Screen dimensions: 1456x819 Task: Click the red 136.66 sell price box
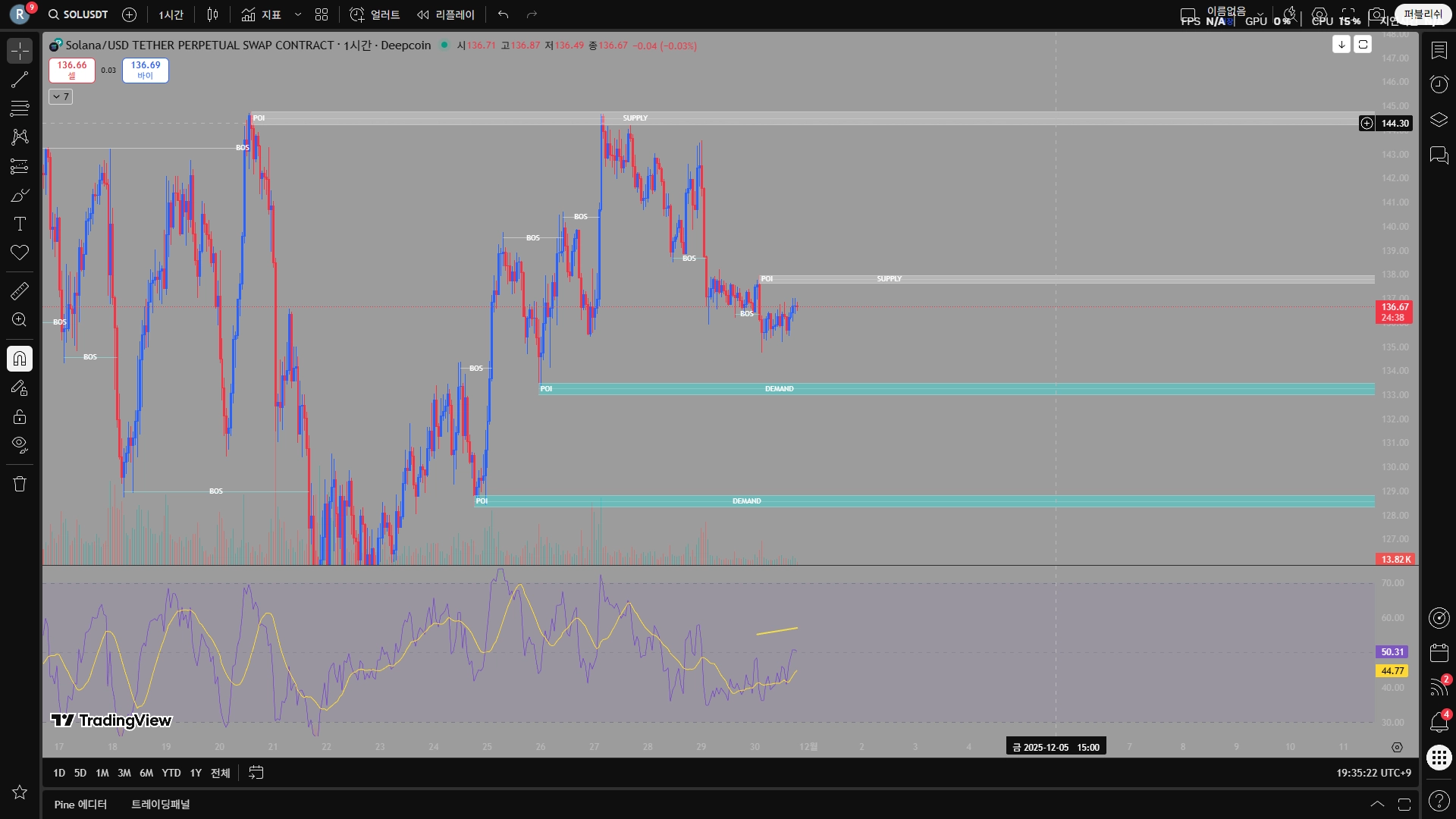pyautogui.click(x=72, y=70)
